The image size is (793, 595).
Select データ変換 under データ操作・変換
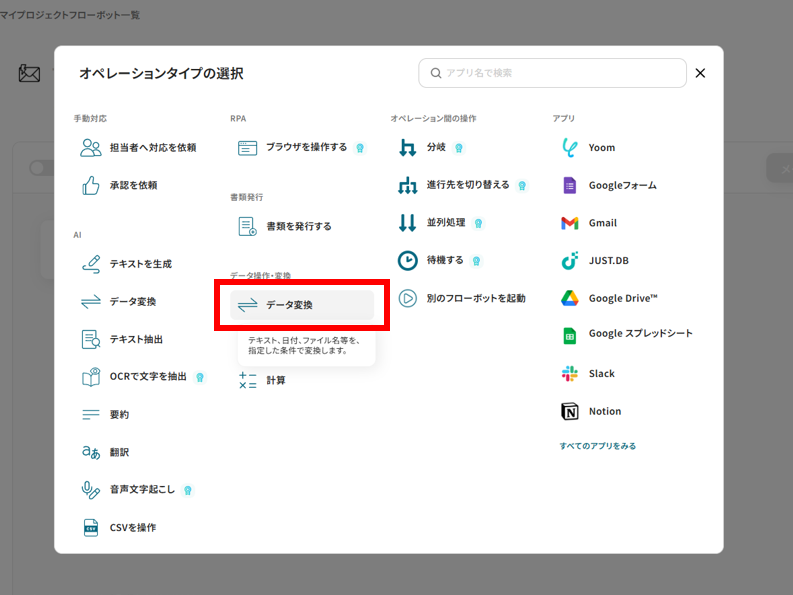point(301,305)
